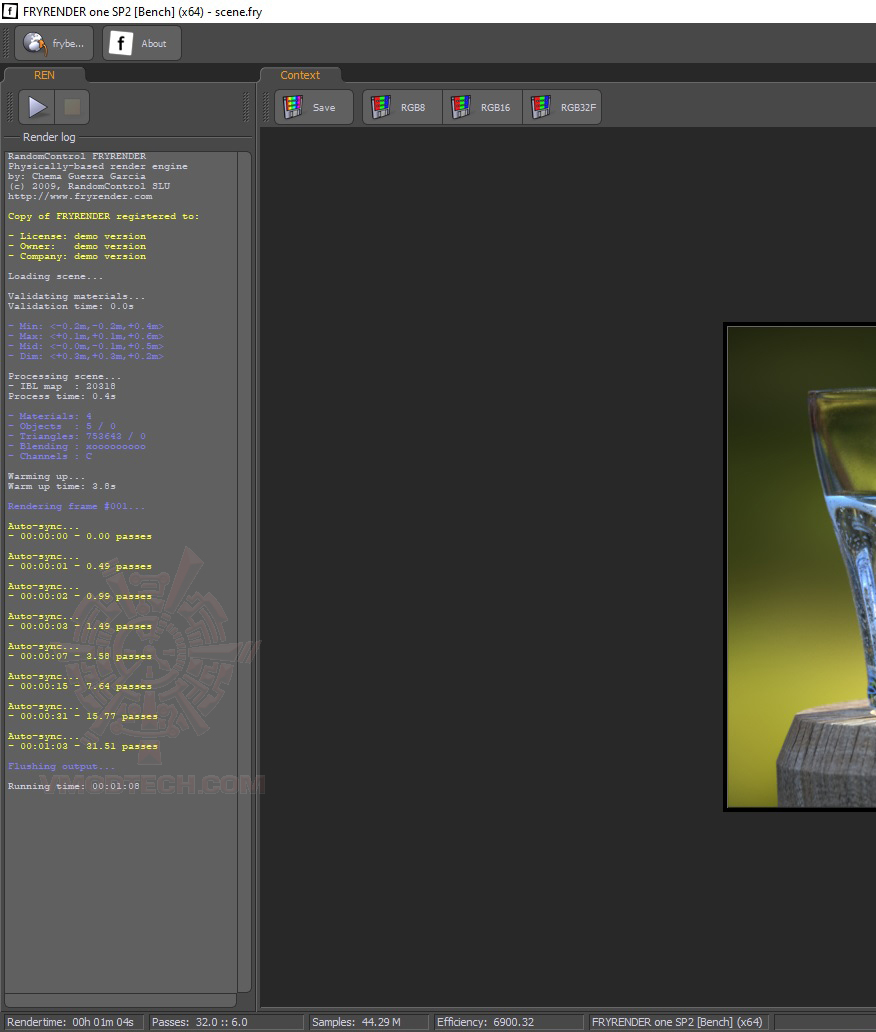Screen dimensions: 876x1032
Task: Click the FRYRENDER one SP2 status label
Action: pyautogui.click(x=677, y=1022)
